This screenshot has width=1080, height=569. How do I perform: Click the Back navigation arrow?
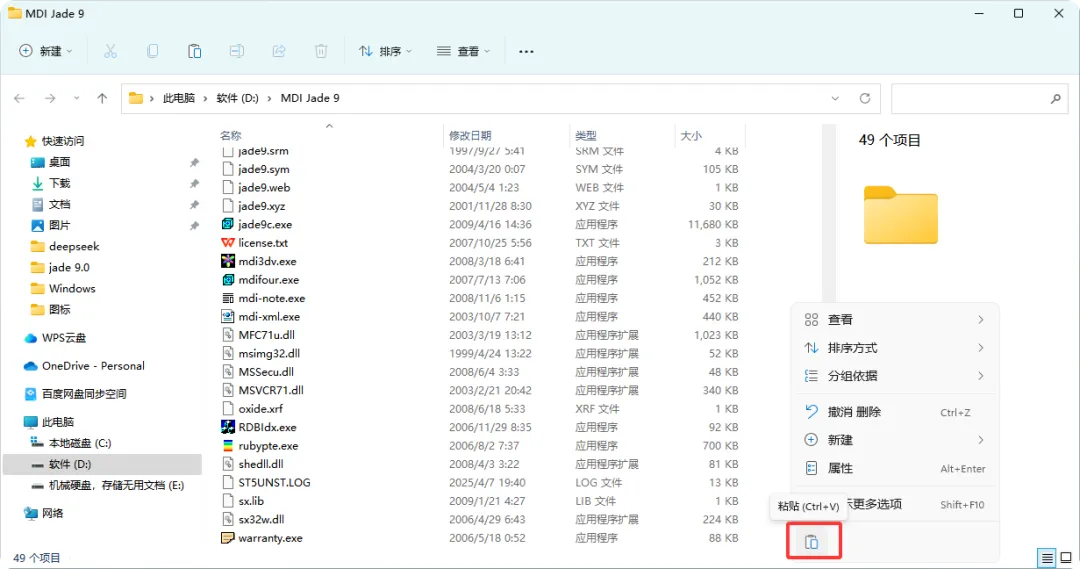19,99
